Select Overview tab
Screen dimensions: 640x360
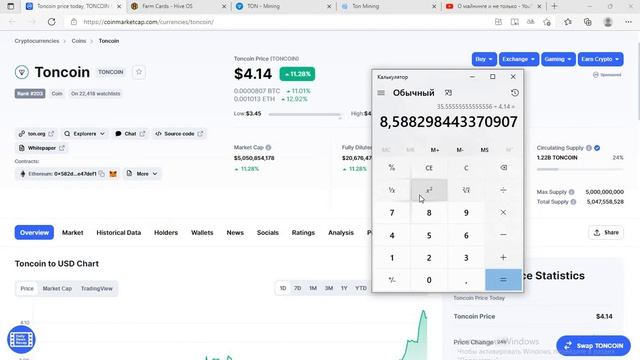(x=34, y=233)
